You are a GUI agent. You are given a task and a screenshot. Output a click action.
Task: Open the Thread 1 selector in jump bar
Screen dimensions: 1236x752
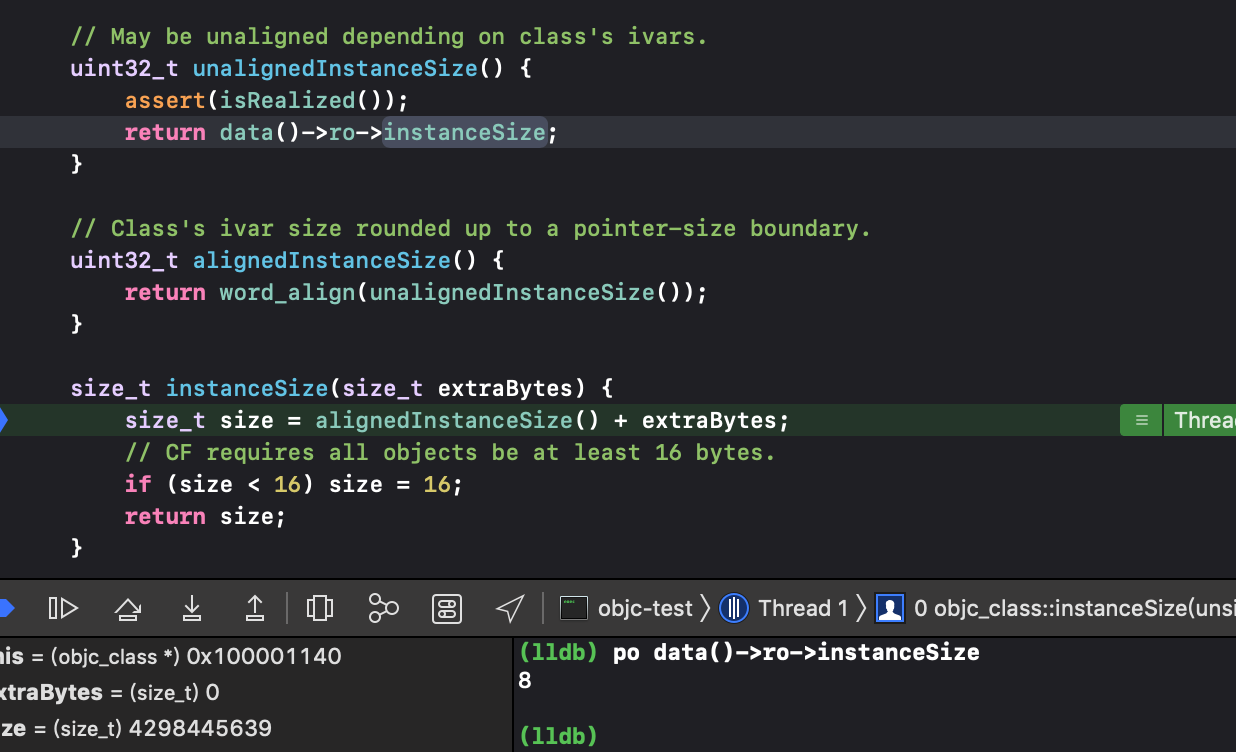(x=803, y=608)
